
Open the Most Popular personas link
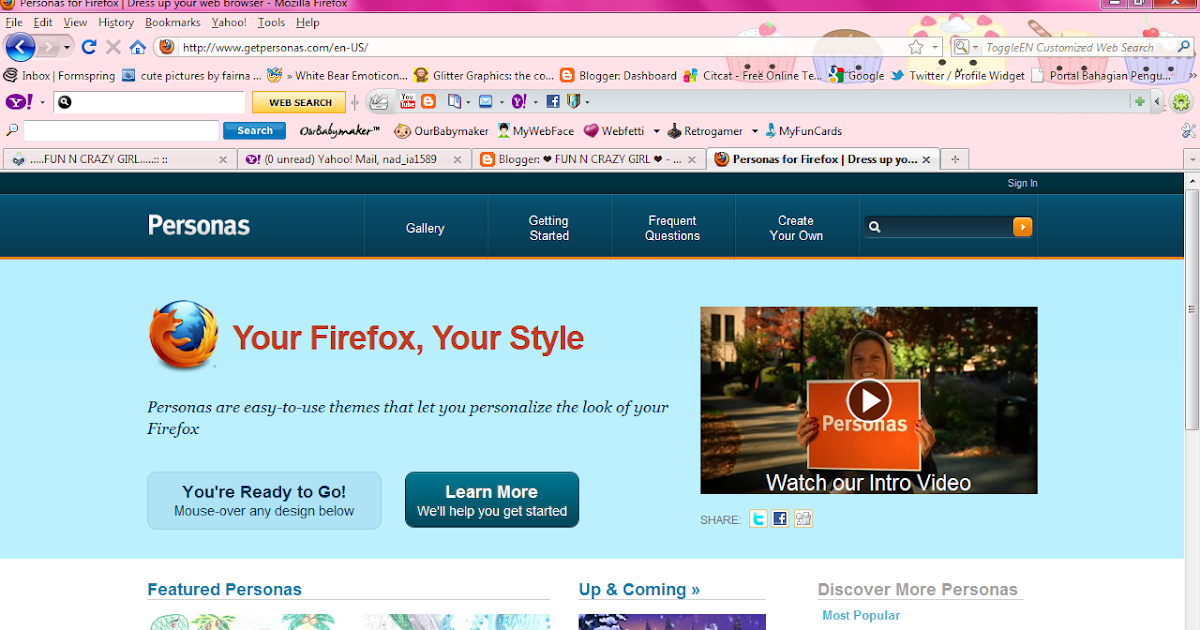click(x=861, y=615)
